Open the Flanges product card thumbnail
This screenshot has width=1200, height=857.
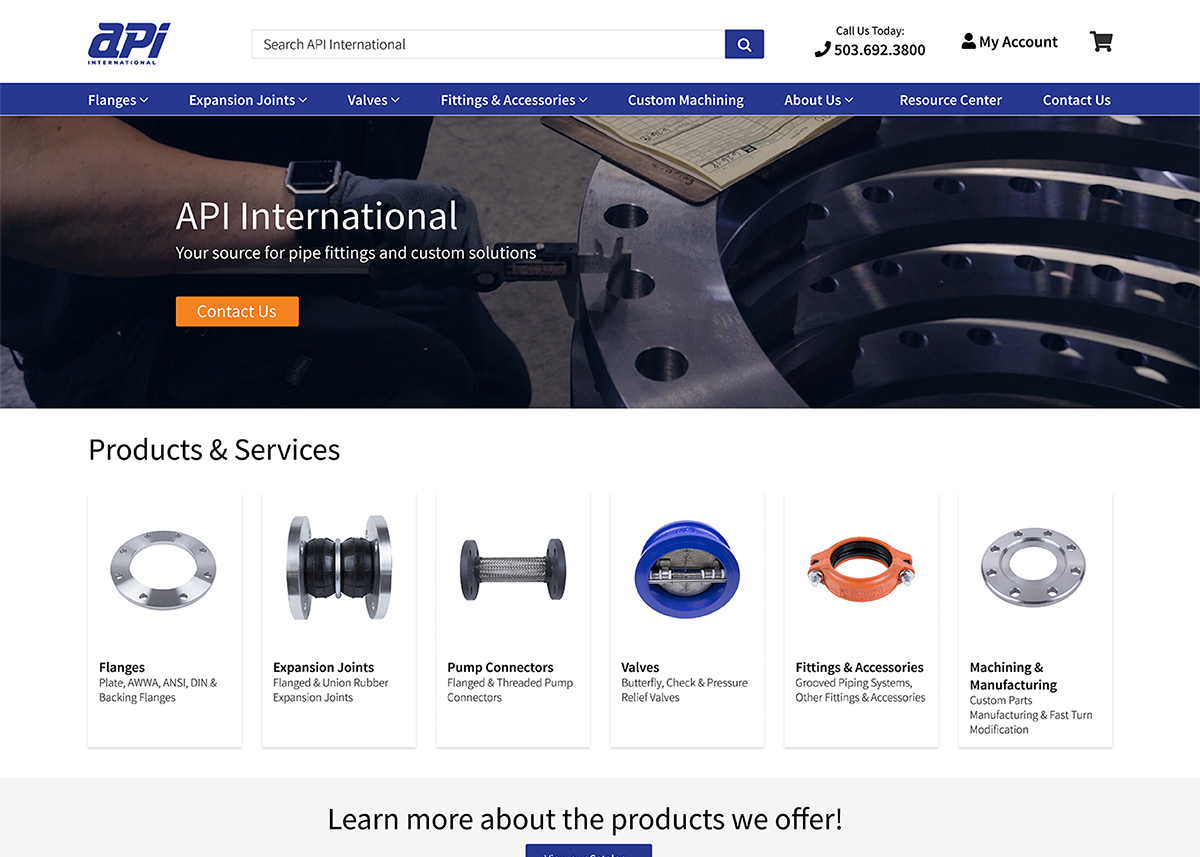click(x=164, y=569)
